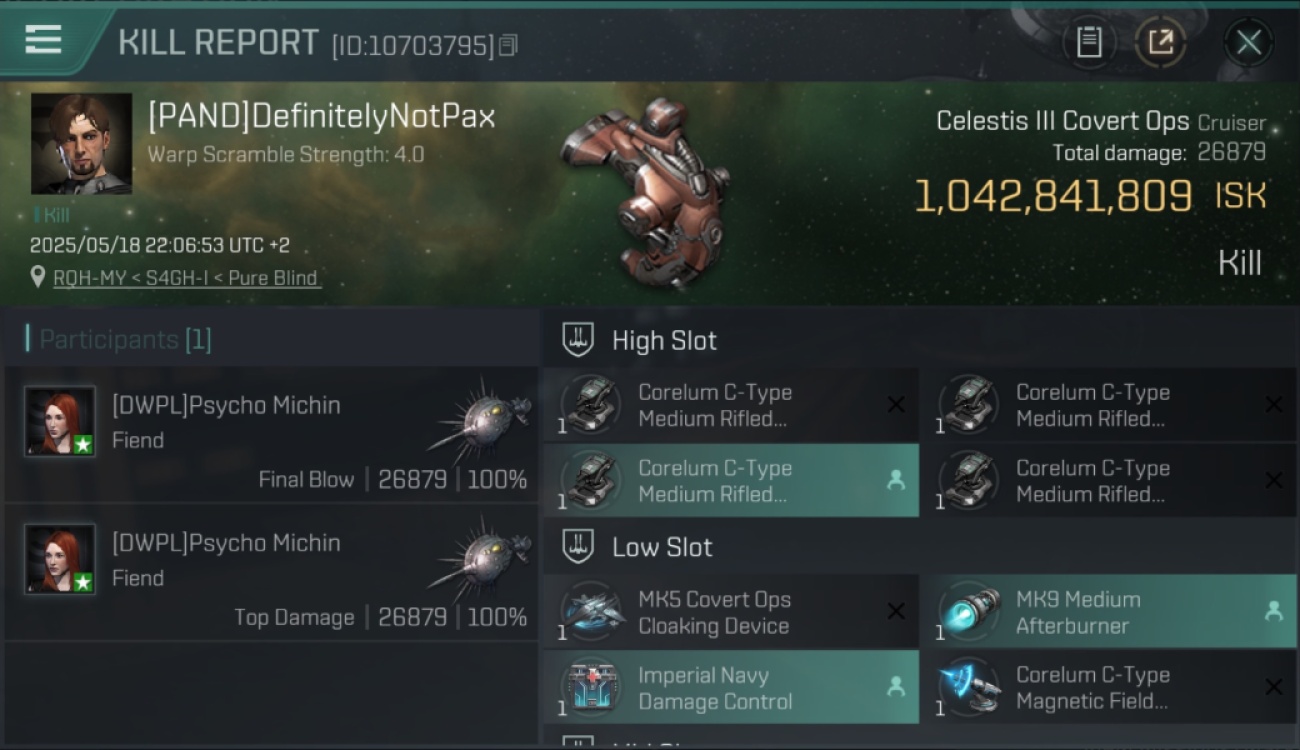Viewport: 1300px width, 750px height.
Task: Select the highlighted Corelum C-Type Medium Rifled module
Action: 731,481
